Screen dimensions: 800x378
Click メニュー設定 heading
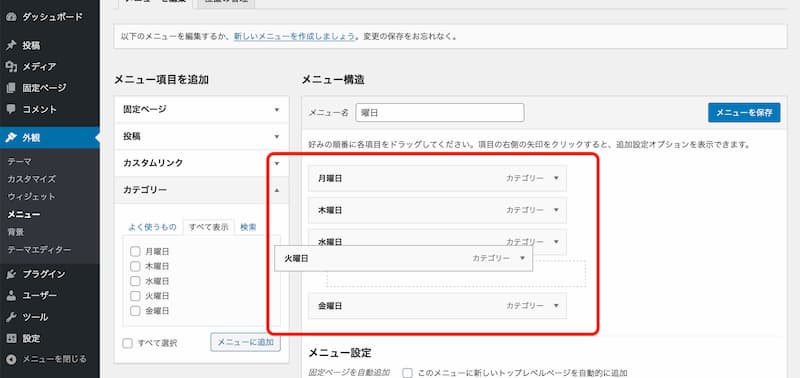pos(340,352)
